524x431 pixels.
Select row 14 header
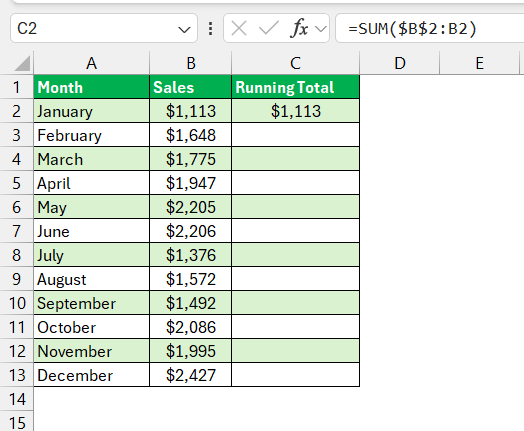(16, 399)
